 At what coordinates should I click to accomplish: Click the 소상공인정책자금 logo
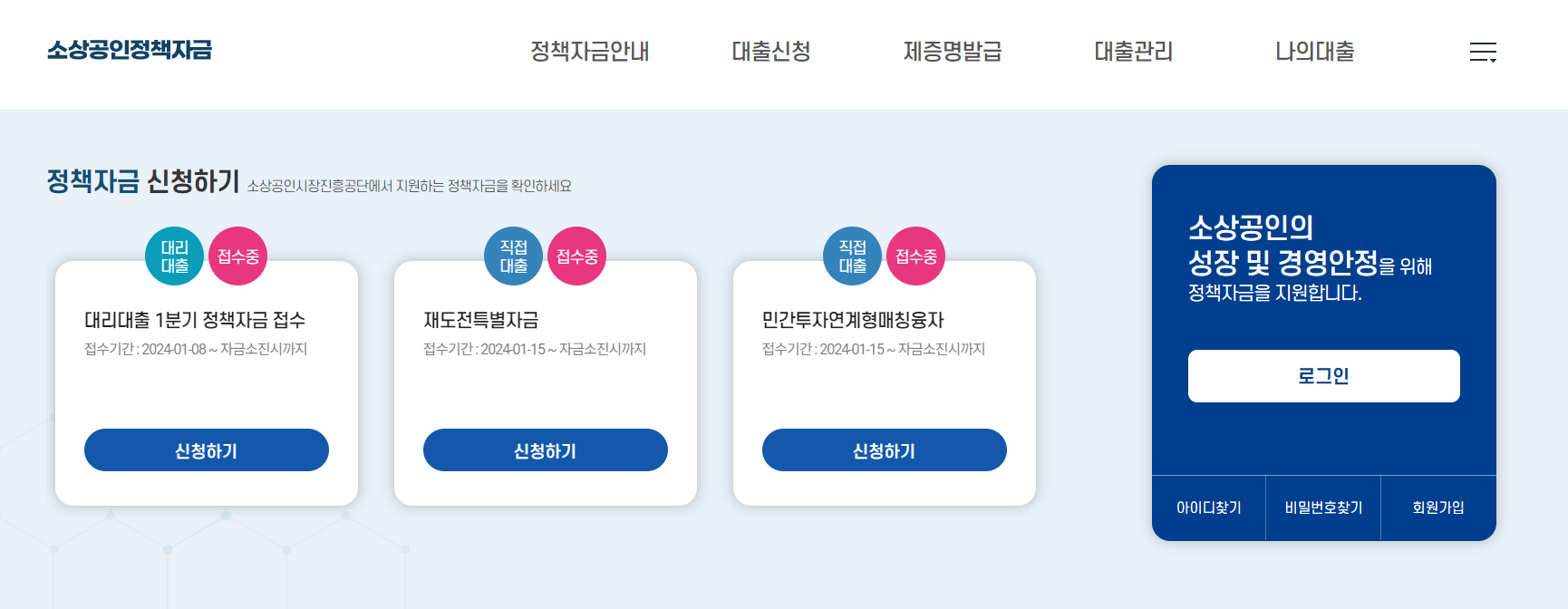pyautogui.click(x=131, y=52)
